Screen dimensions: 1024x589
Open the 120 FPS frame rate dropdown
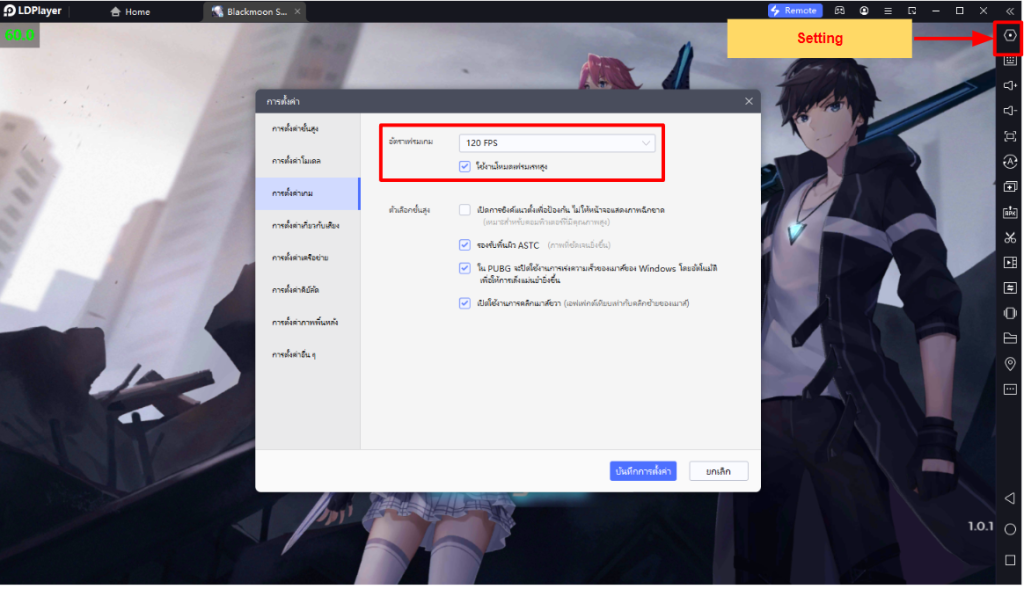(x=557, y=143)
